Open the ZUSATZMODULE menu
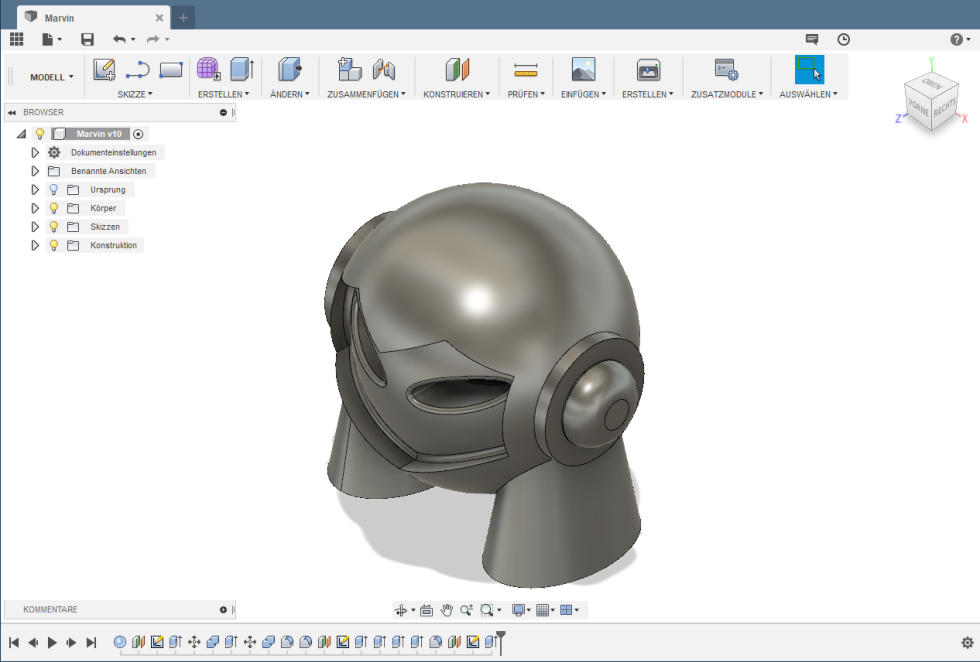980x662 pixels. (727, 94)
